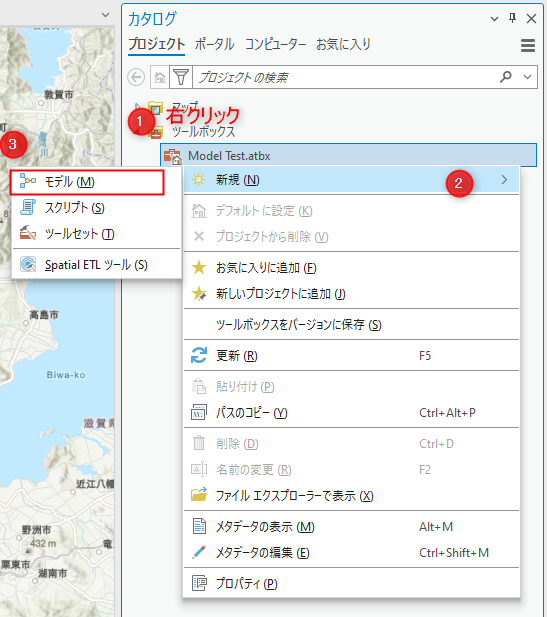Switch to the コンピューター tab
This screenshot has width=547, height=617.
pyautogui.click(x=275, y=44)
